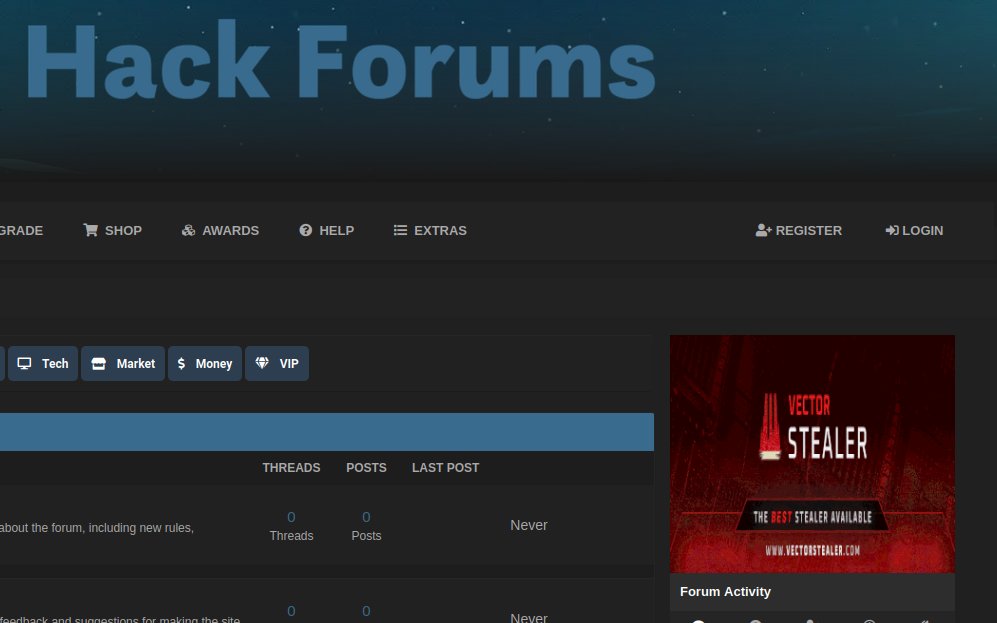The image size is (997, 623).
Task: Click the REGISTER link
Action: [799, 230]
